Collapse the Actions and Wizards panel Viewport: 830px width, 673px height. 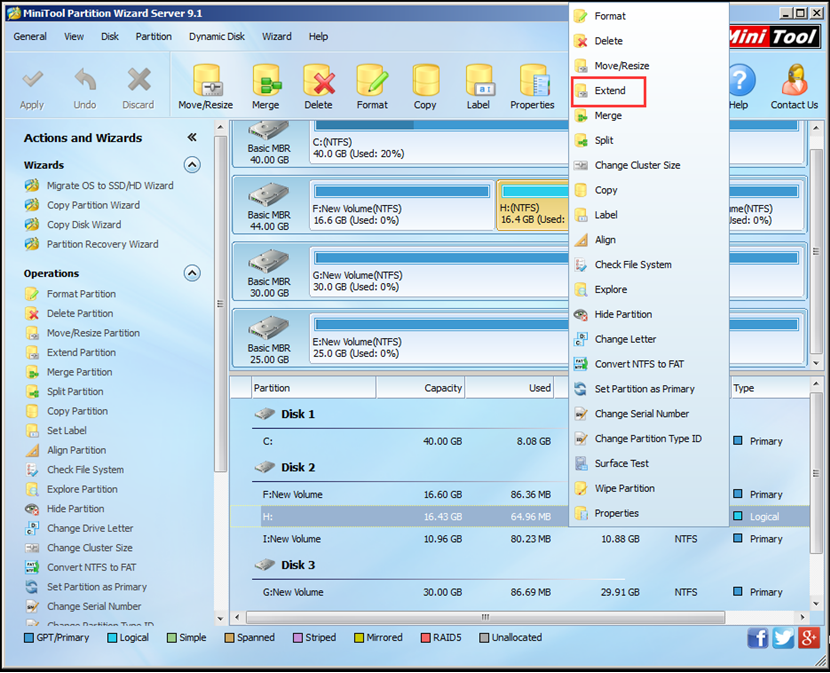192,138
